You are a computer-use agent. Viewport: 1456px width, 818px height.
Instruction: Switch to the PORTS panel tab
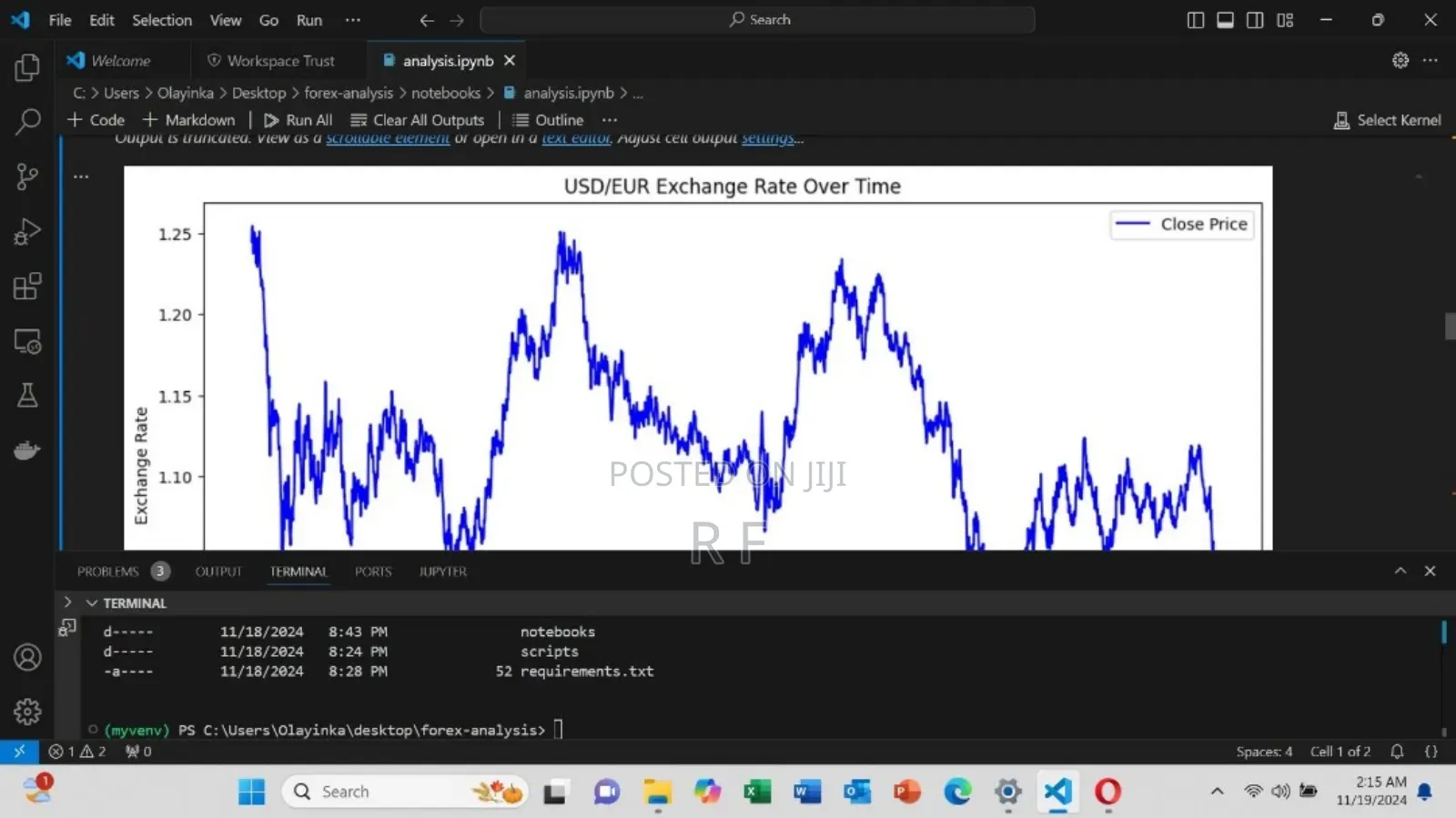373,571
